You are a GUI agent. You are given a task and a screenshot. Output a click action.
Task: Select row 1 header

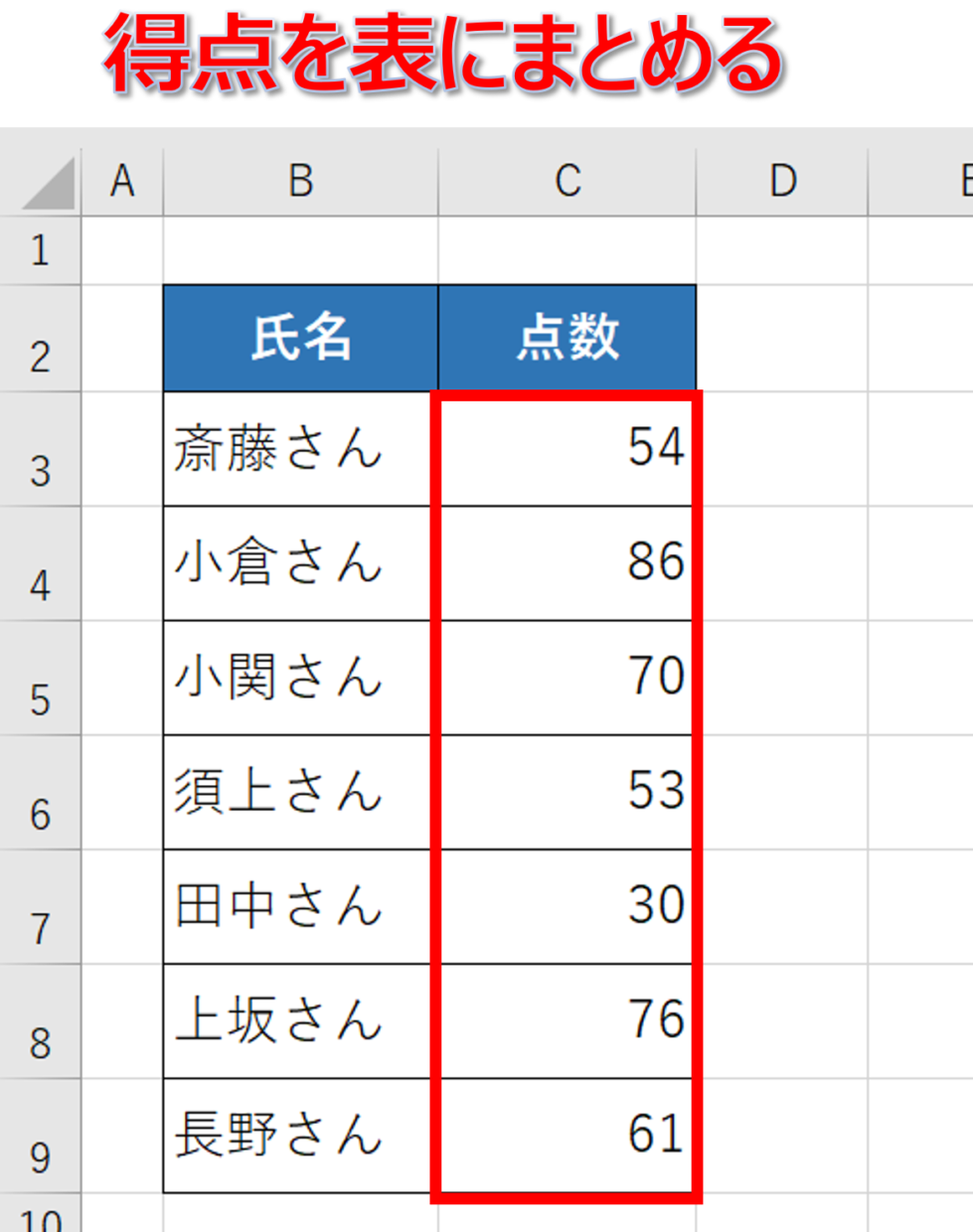tap(40, 250)
